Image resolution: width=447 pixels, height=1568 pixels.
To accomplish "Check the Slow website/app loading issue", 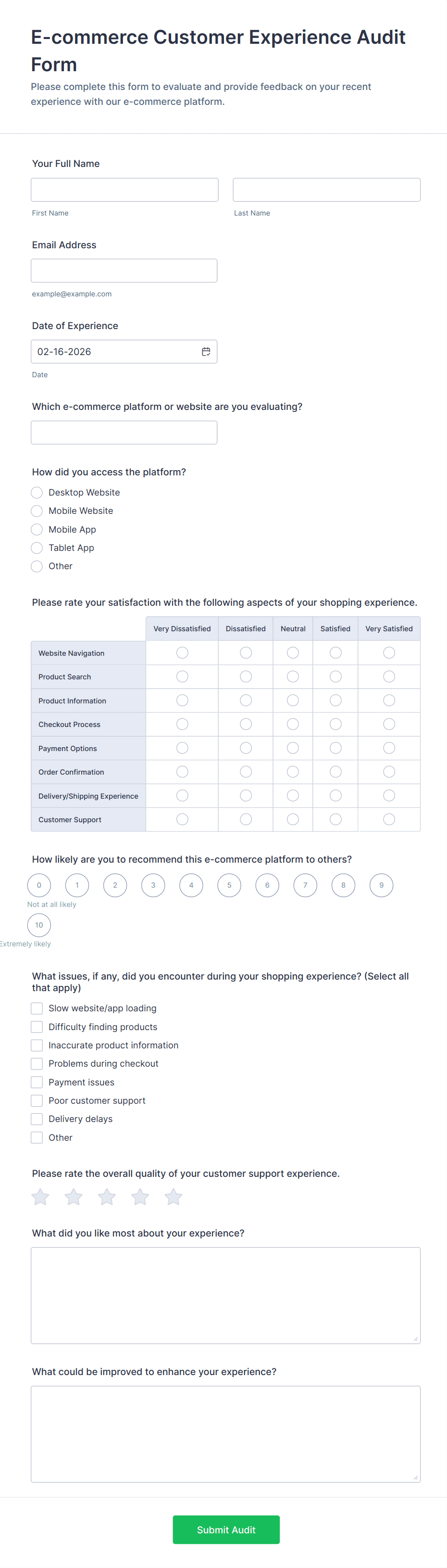I will 37,1008.
